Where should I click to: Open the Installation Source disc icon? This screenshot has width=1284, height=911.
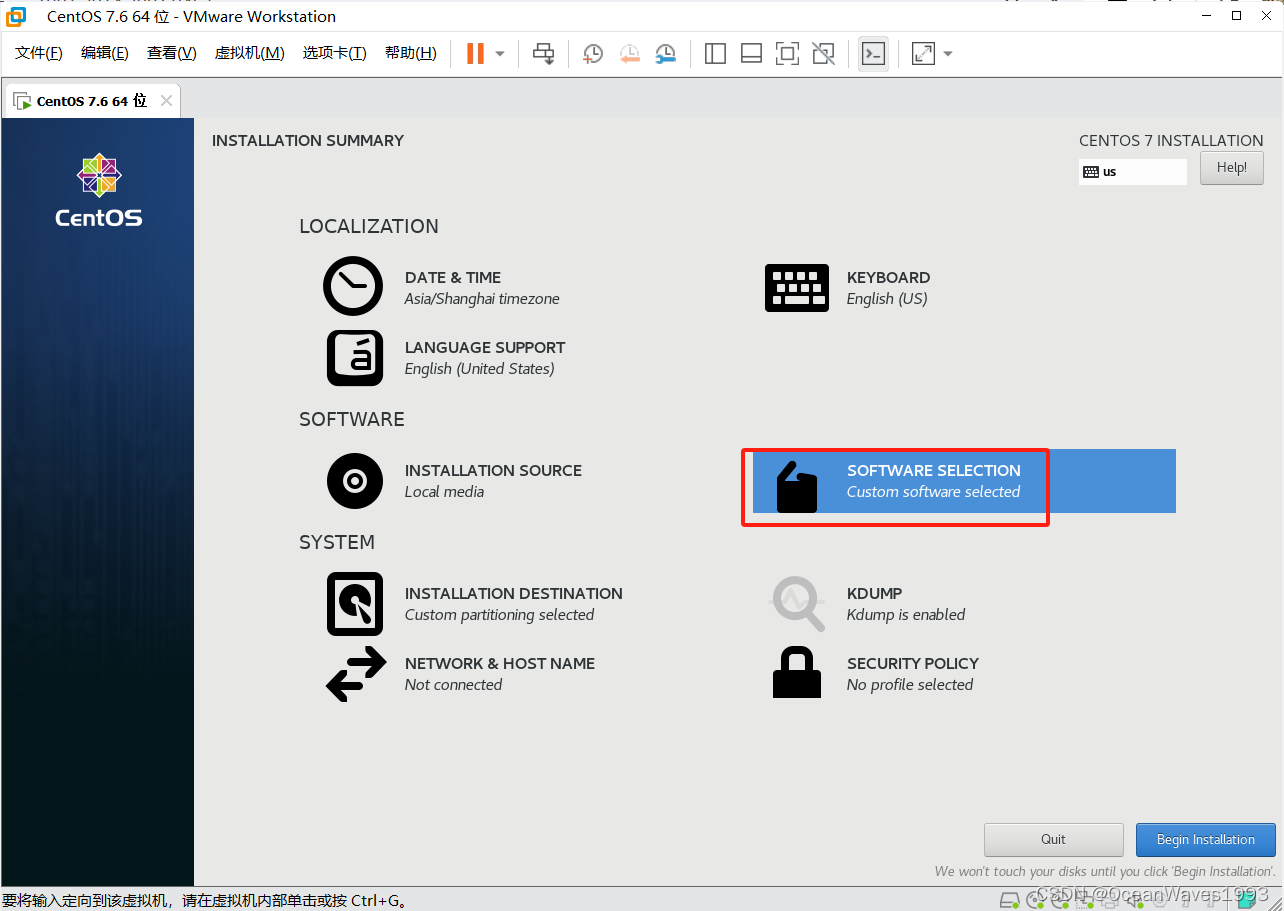point(355,481)
